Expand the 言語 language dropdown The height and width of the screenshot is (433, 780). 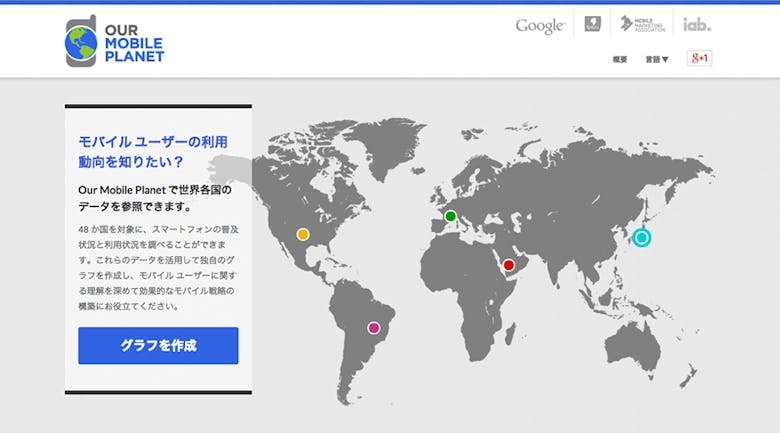[656, 59]
